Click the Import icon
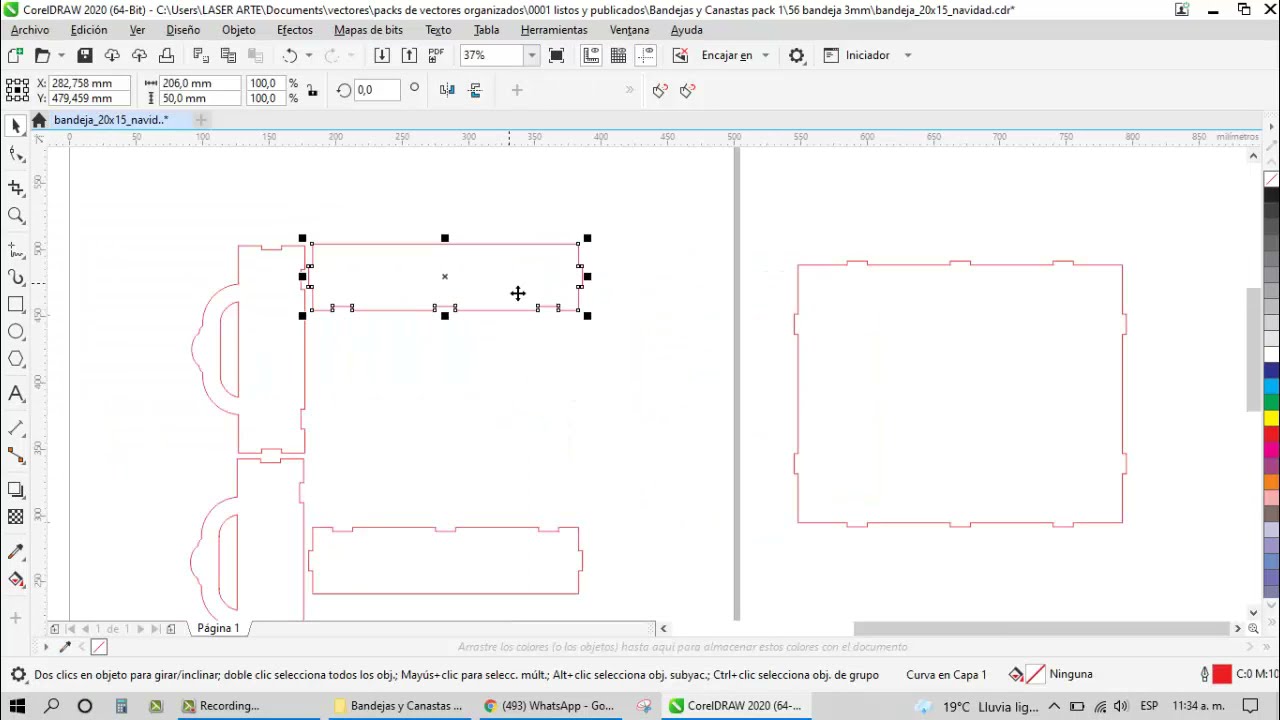Screen dimensions: 1280x720 click(x=382, y=55)
